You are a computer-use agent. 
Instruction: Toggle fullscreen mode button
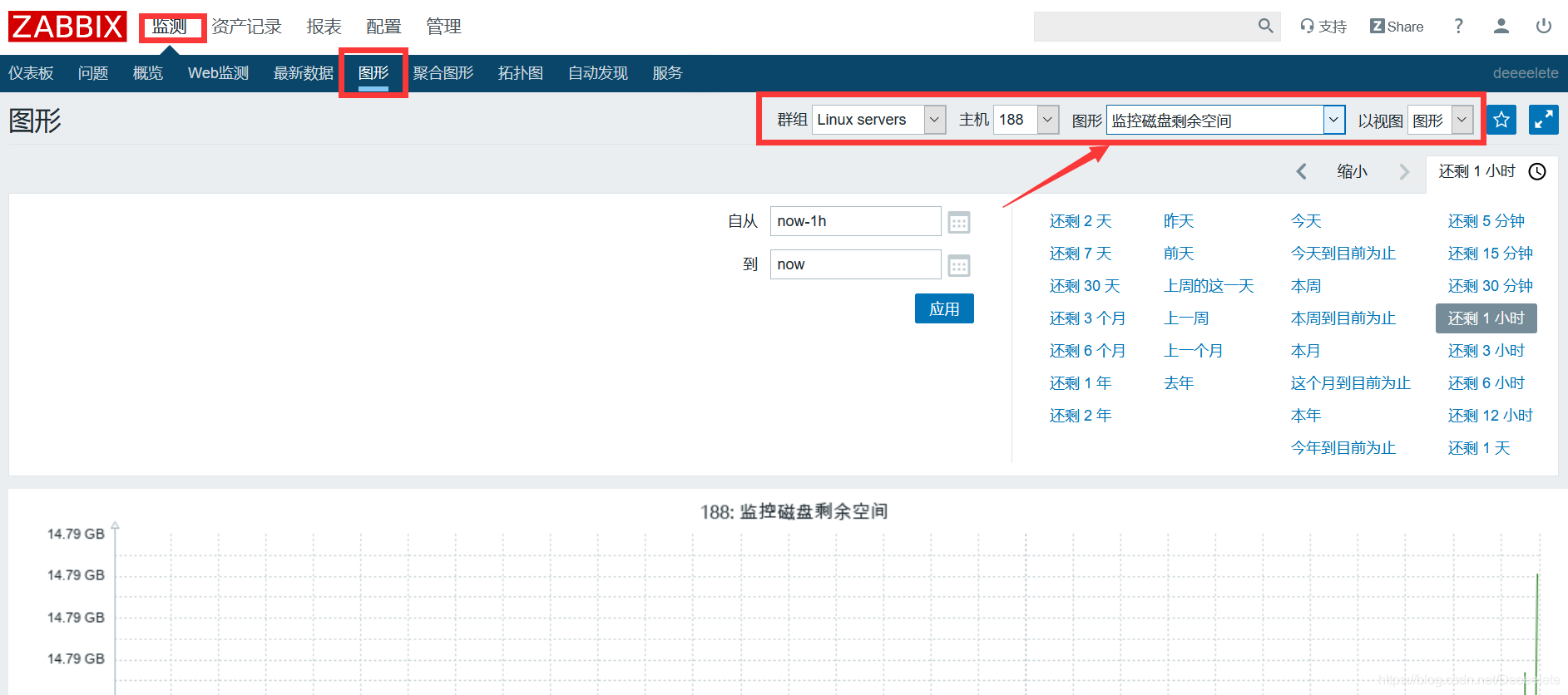pyautogui.click(x=1544, y=120)
